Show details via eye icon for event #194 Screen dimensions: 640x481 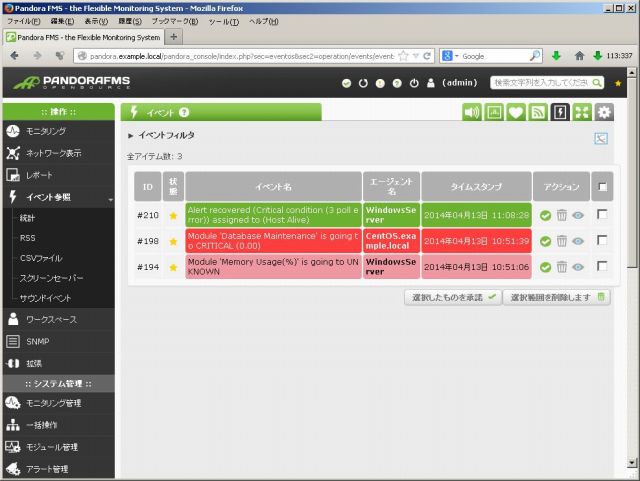click(x=578, y=267)
